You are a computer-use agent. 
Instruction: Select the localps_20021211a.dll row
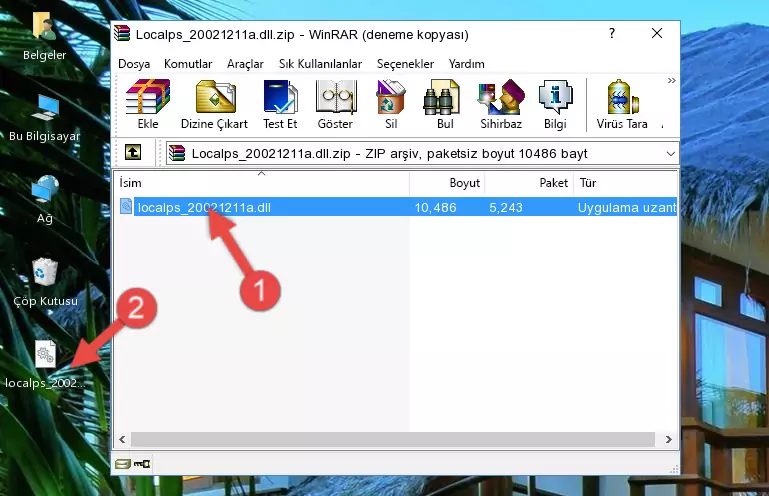pos(398,207)
